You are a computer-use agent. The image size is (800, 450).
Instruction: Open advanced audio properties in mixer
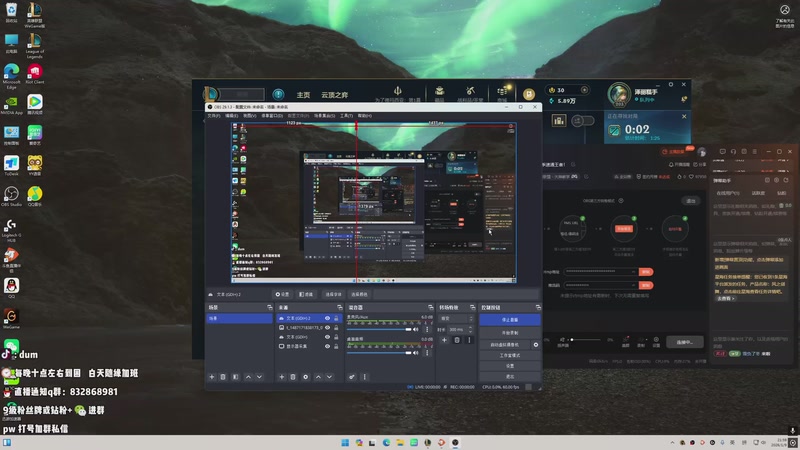[352, 377]
